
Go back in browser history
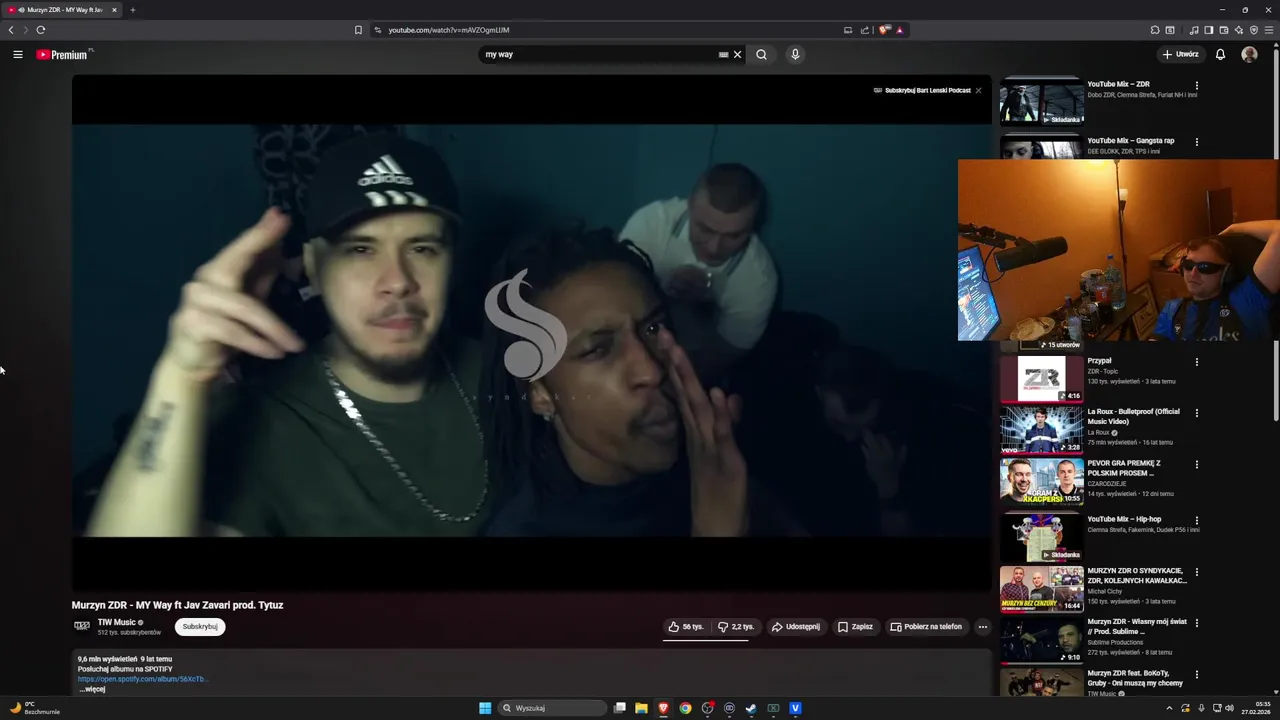pyautogui.click(x=11, y=30)
